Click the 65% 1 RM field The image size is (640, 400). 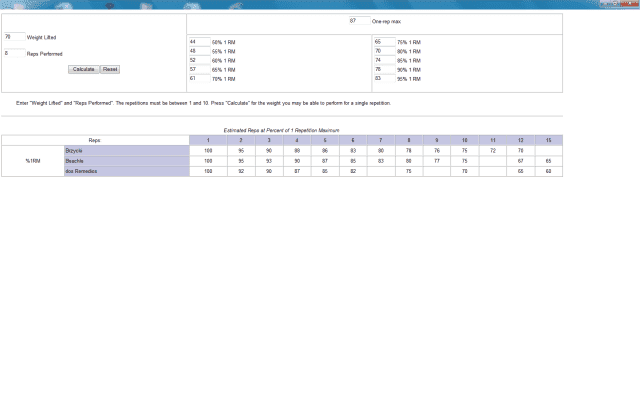click(x=198, y=69)
